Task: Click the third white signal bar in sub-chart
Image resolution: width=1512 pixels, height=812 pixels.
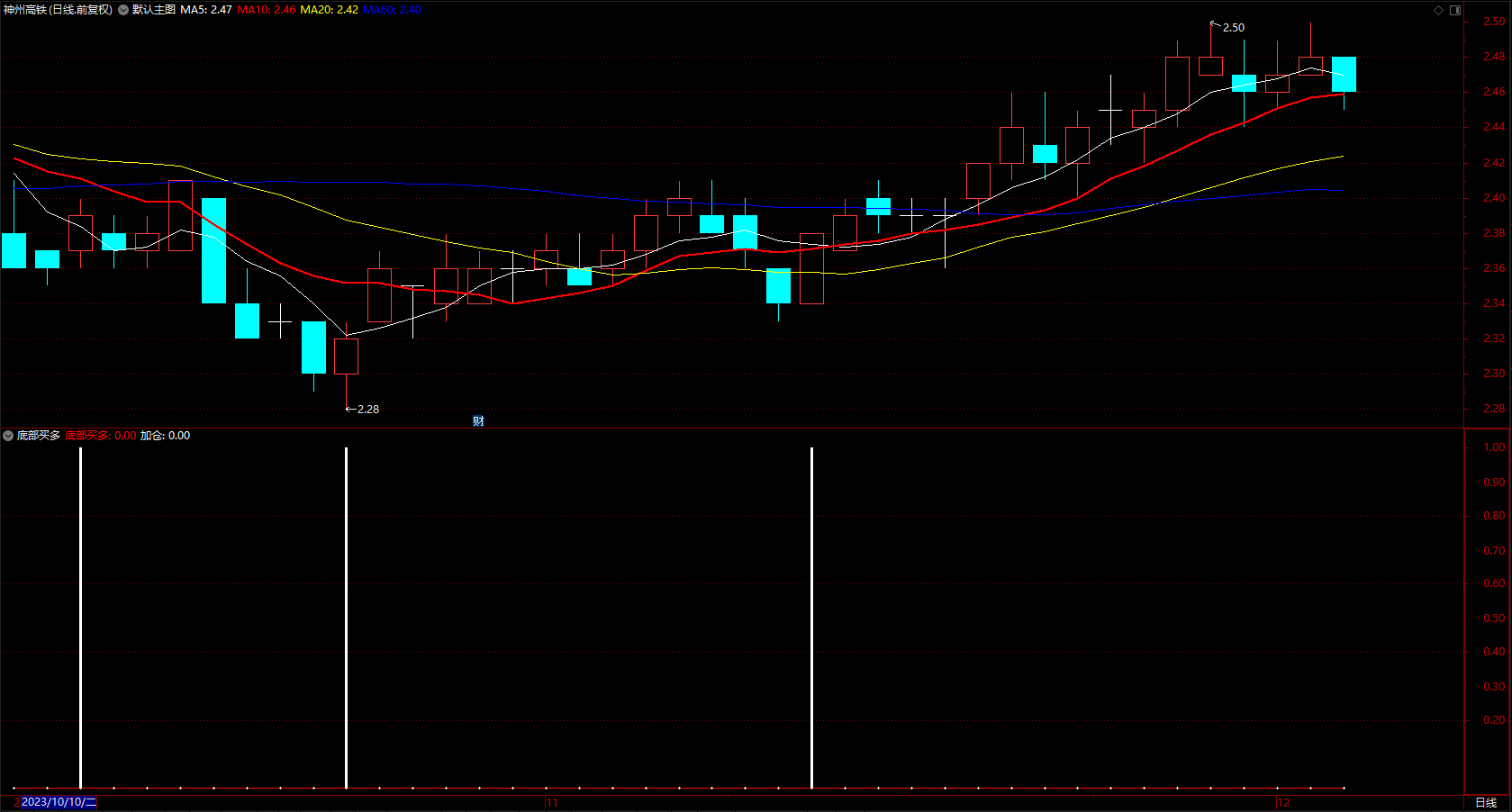Action: pos(811,618)
